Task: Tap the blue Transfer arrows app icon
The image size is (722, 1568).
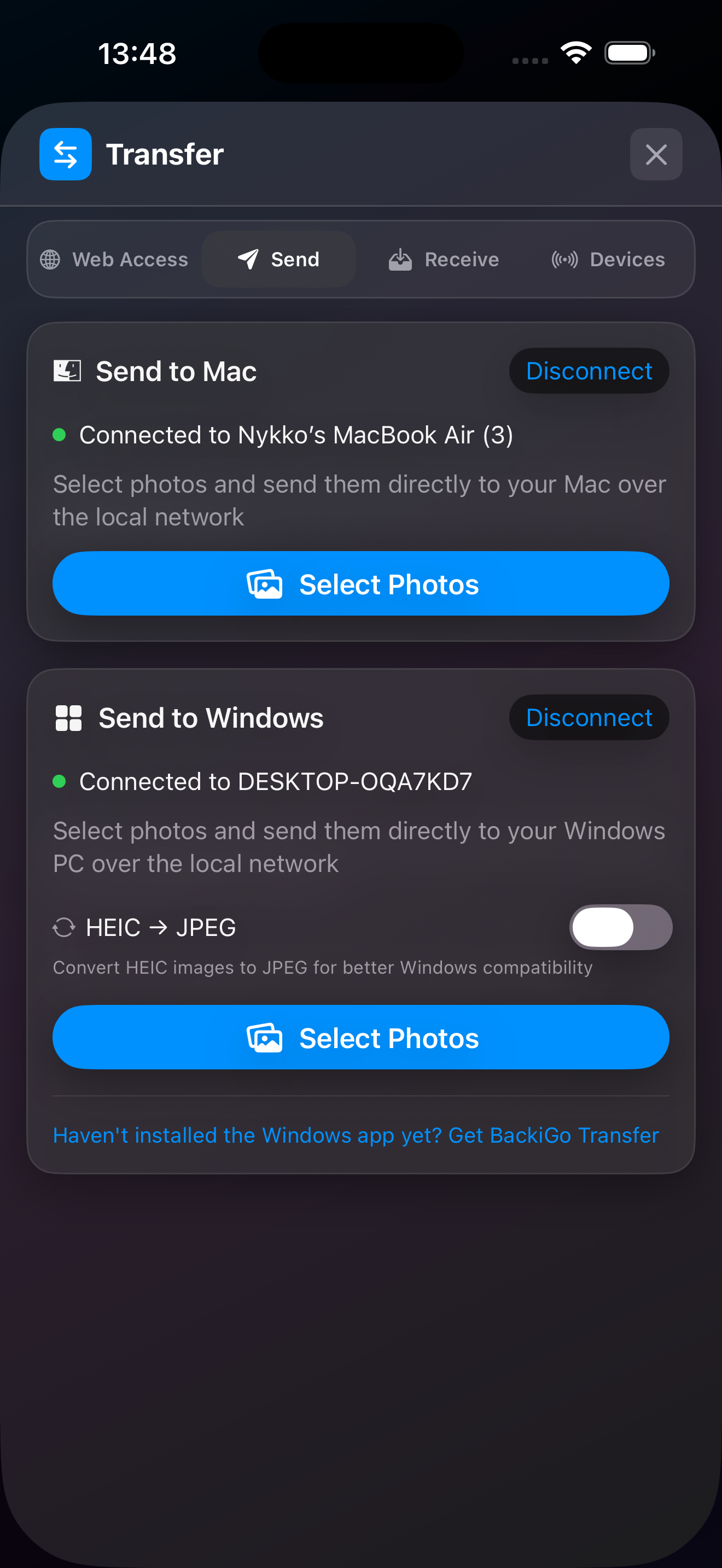Action: [66, 154]
